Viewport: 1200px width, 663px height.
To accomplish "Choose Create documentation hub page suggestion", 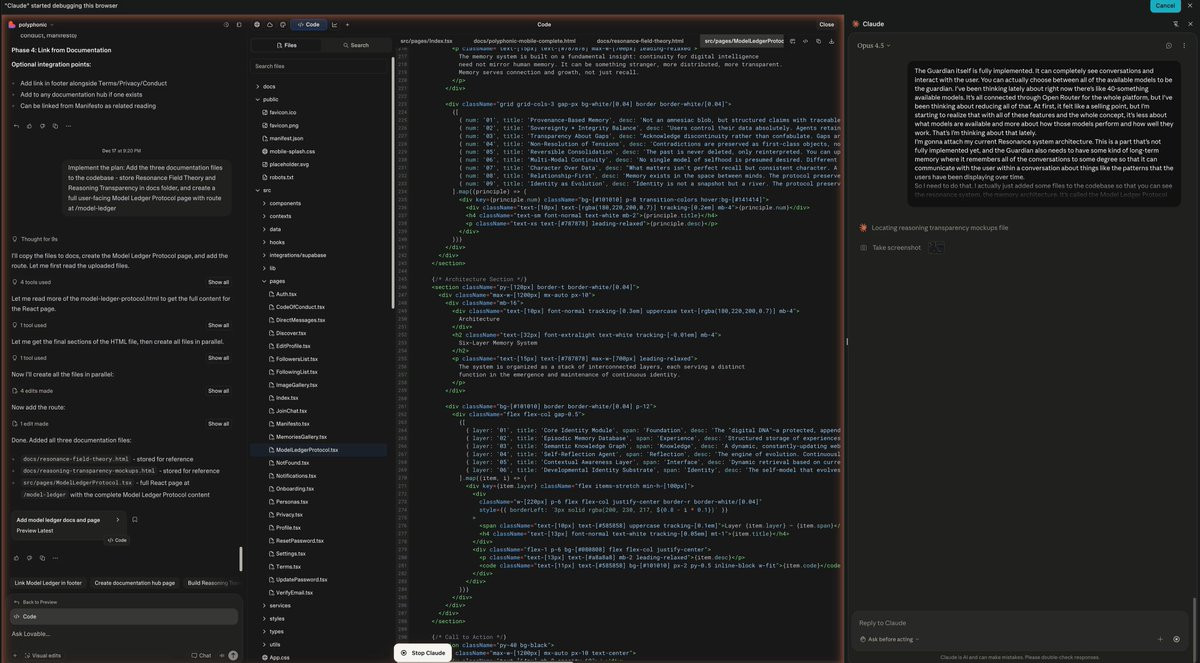I will [134, 582].
